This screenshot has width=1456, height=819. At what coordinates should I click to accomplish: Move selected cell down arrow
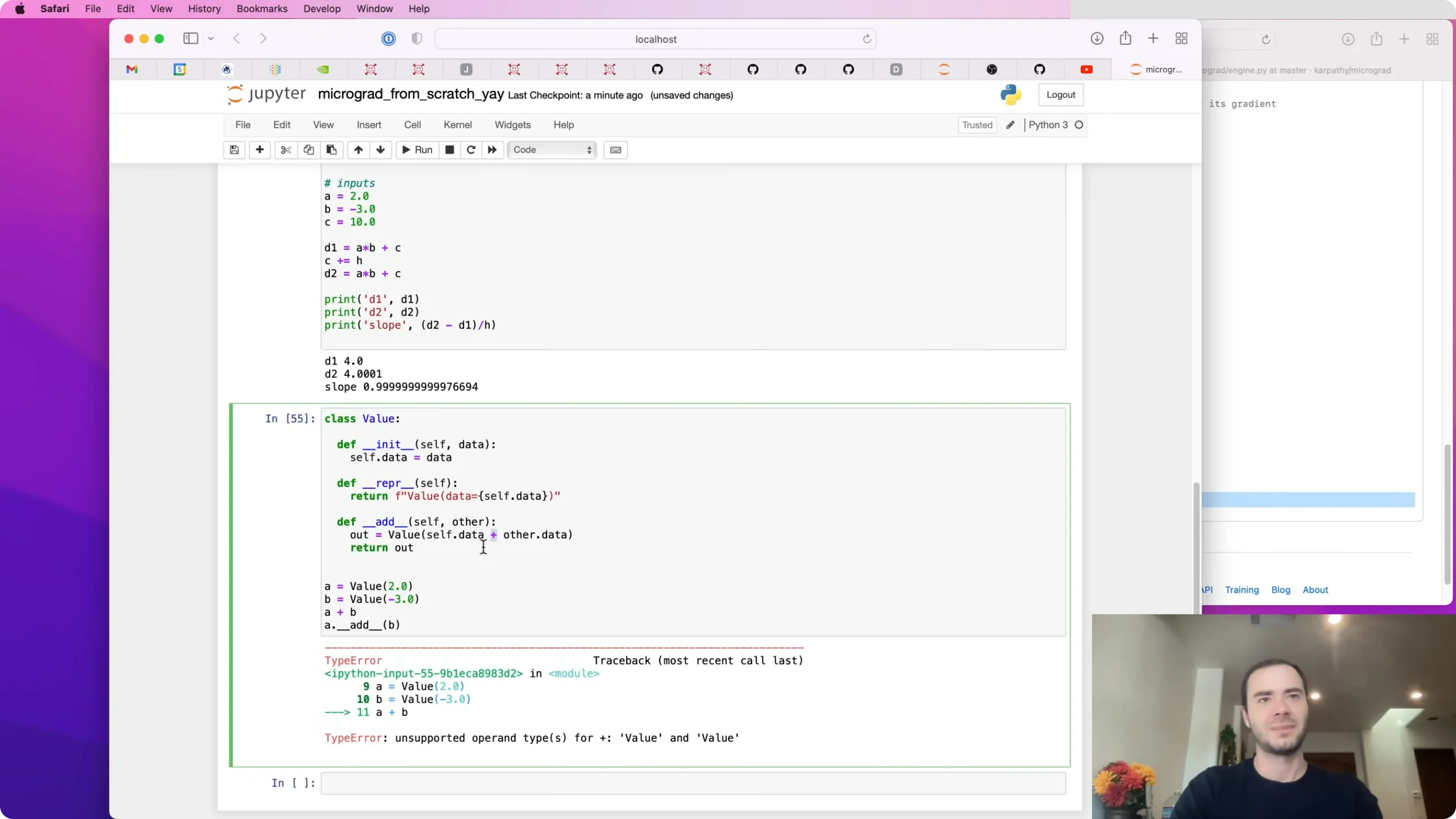pos(380,150)
